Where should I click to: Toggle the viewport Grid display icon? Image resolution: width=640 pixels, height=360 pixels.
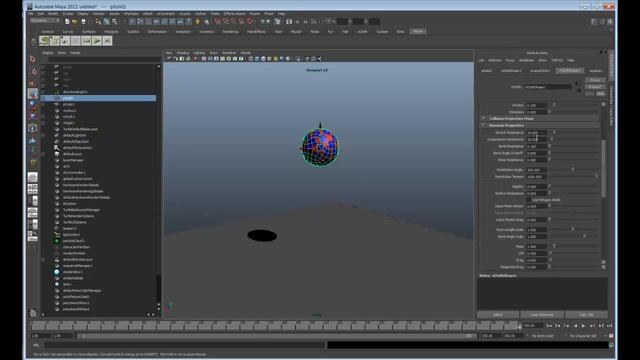[204, 59]
